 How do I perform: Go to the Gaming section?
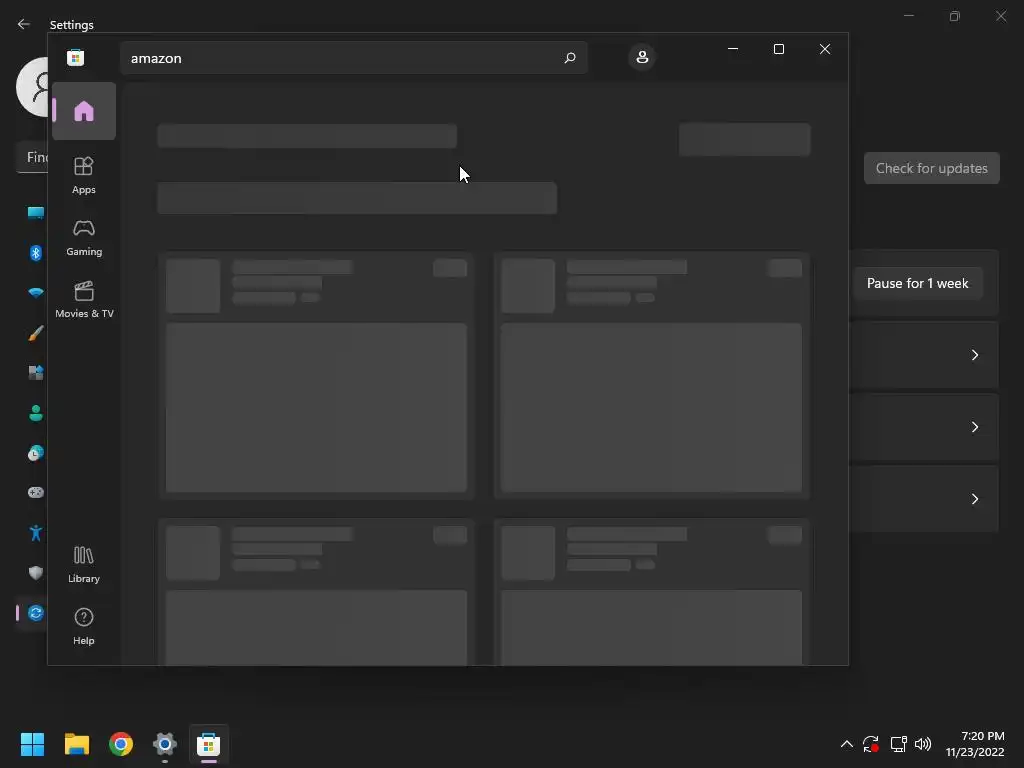[84, 238]
